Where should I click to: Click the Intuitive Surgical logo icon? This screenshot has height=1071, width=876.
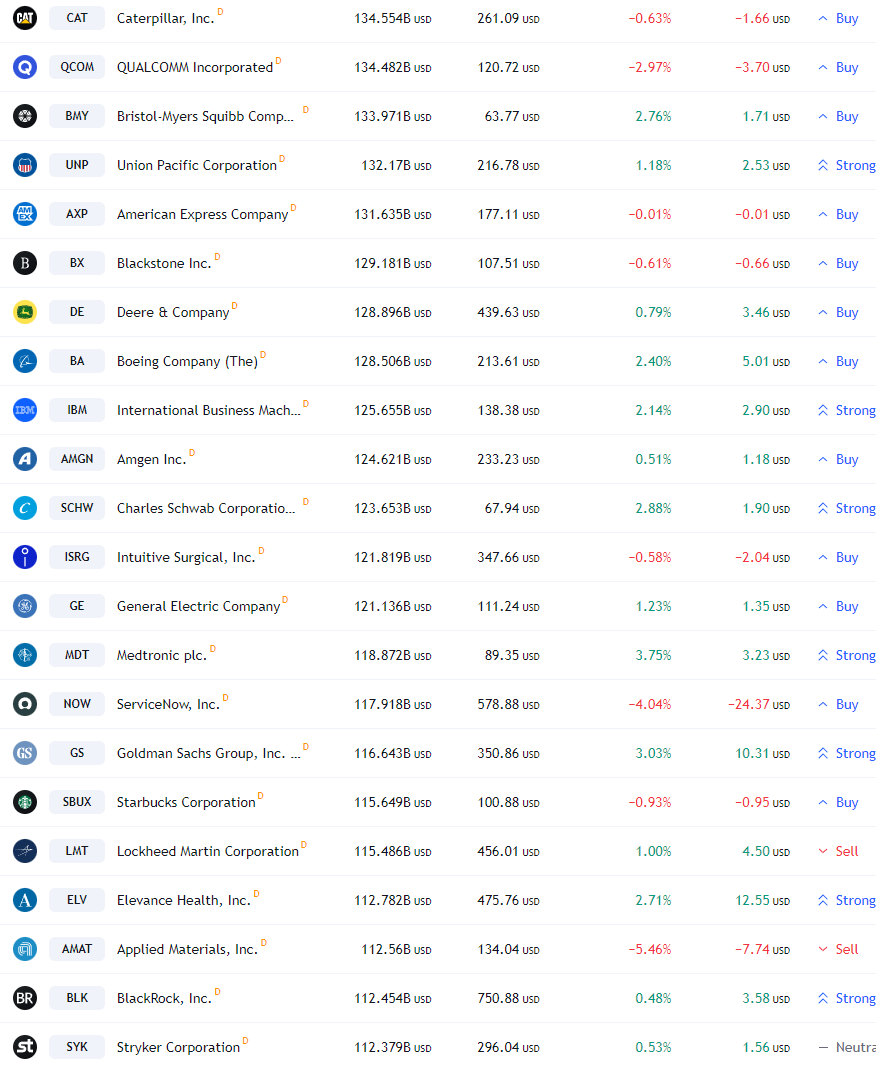pos(25,557)
